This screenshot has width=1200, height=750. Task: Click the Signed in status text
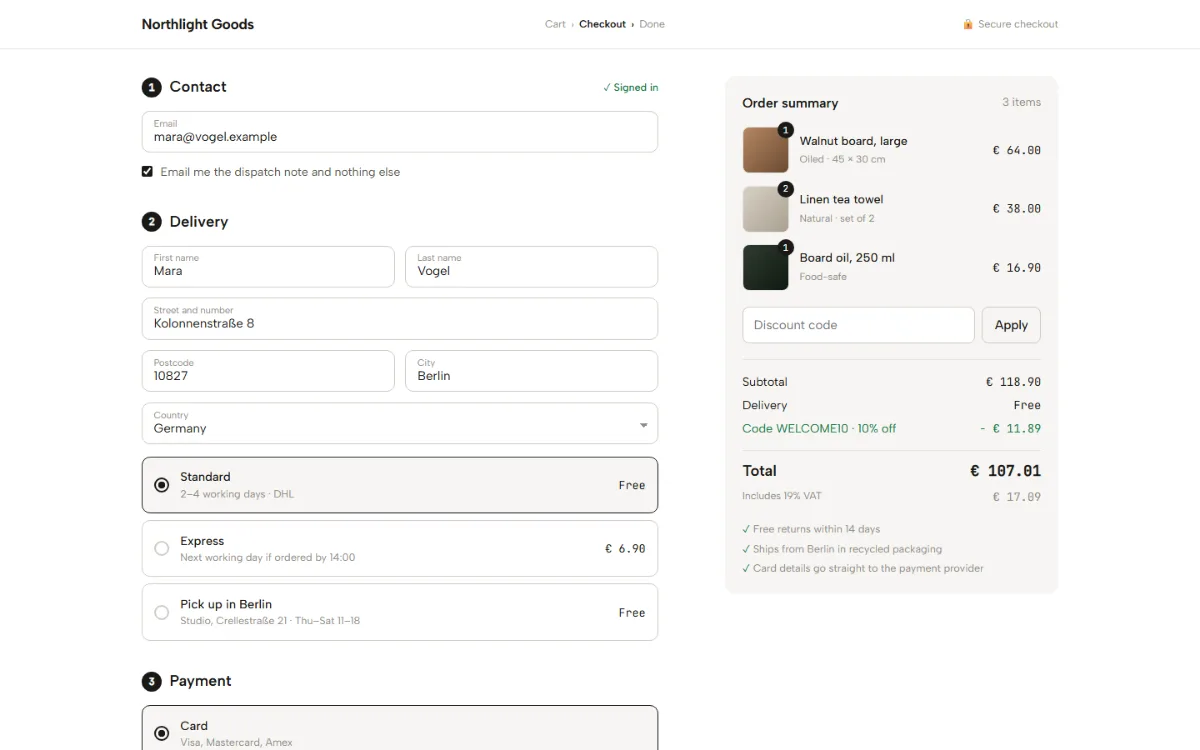point(631,88)
